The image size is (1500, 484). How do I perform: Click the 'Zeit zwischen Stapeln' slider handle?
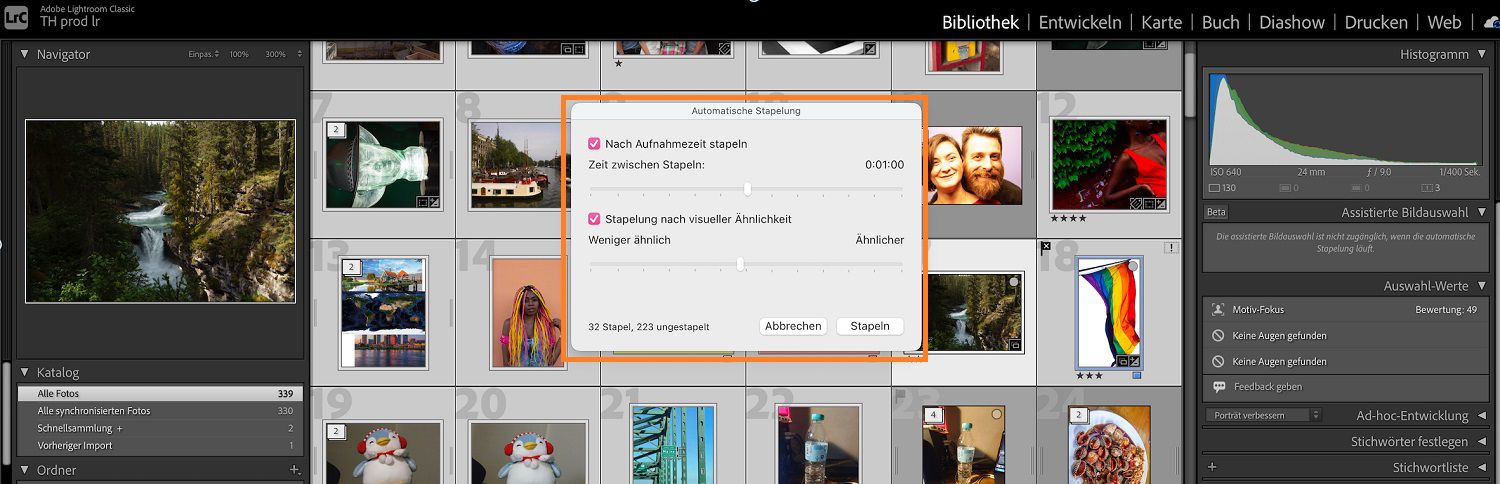click(x=747, y=189)
